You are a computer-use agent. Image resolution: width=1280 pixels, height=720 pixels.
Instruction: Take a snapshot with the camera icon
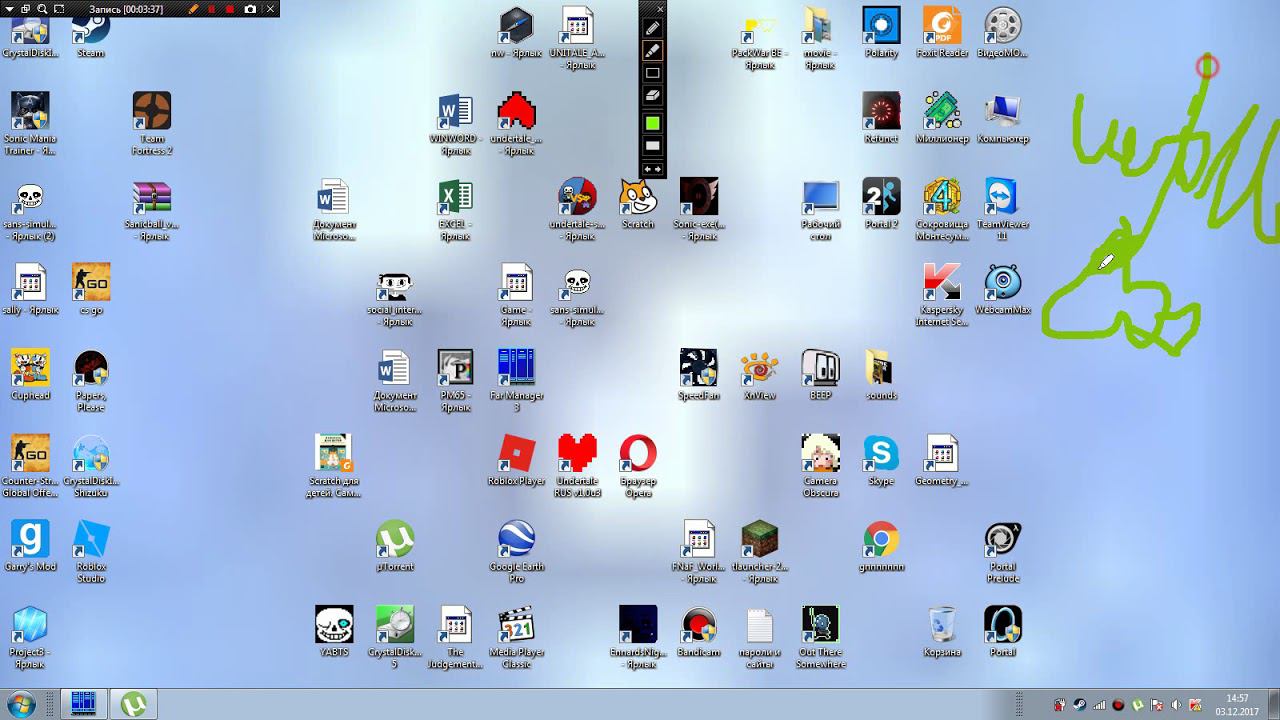pos(250,9)
